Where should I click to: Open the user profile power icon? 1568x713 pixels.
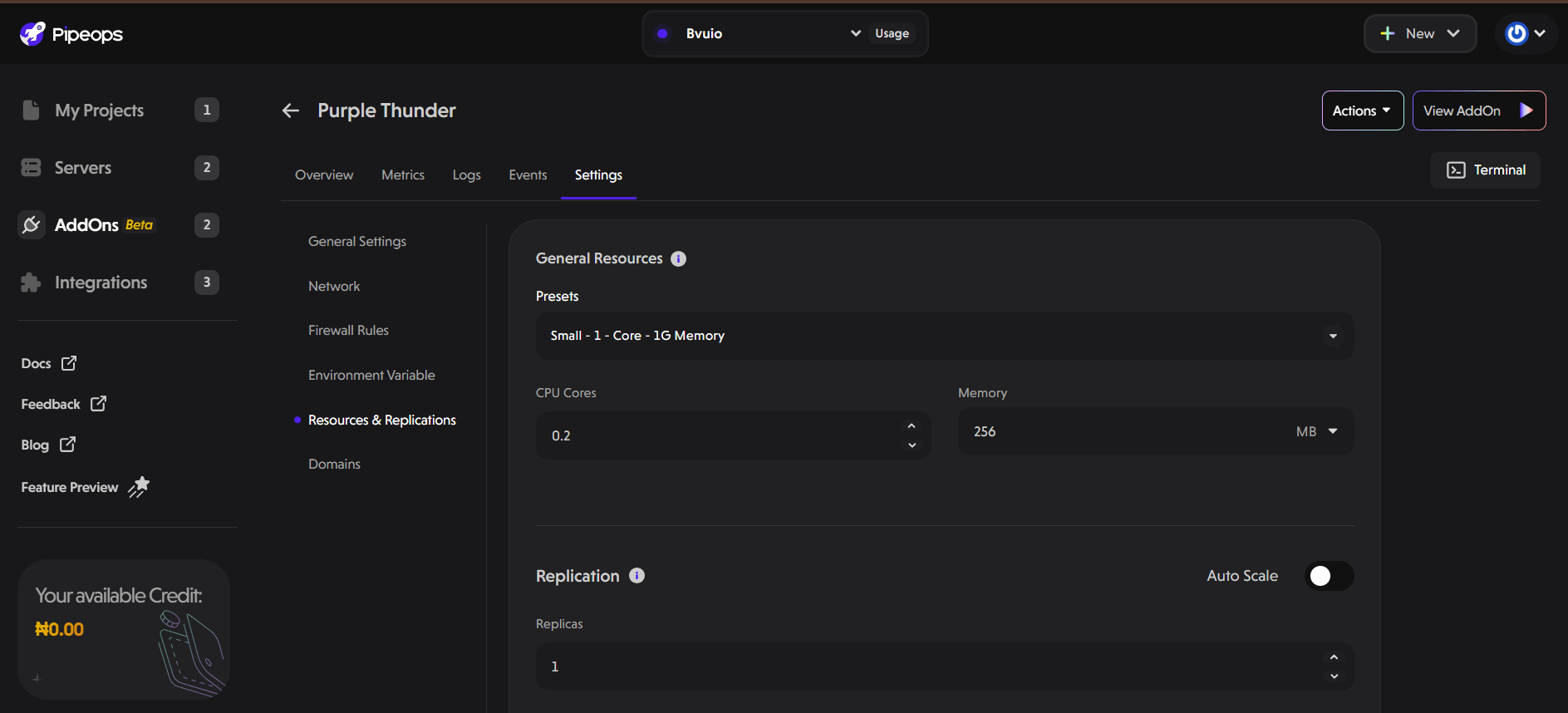click(1516, 33)
